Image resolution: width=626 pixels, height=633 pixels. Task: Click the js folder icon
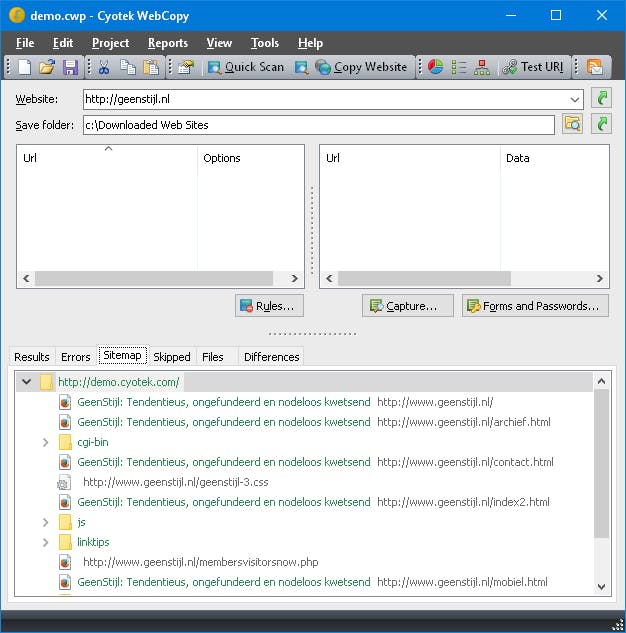(65, 522)
